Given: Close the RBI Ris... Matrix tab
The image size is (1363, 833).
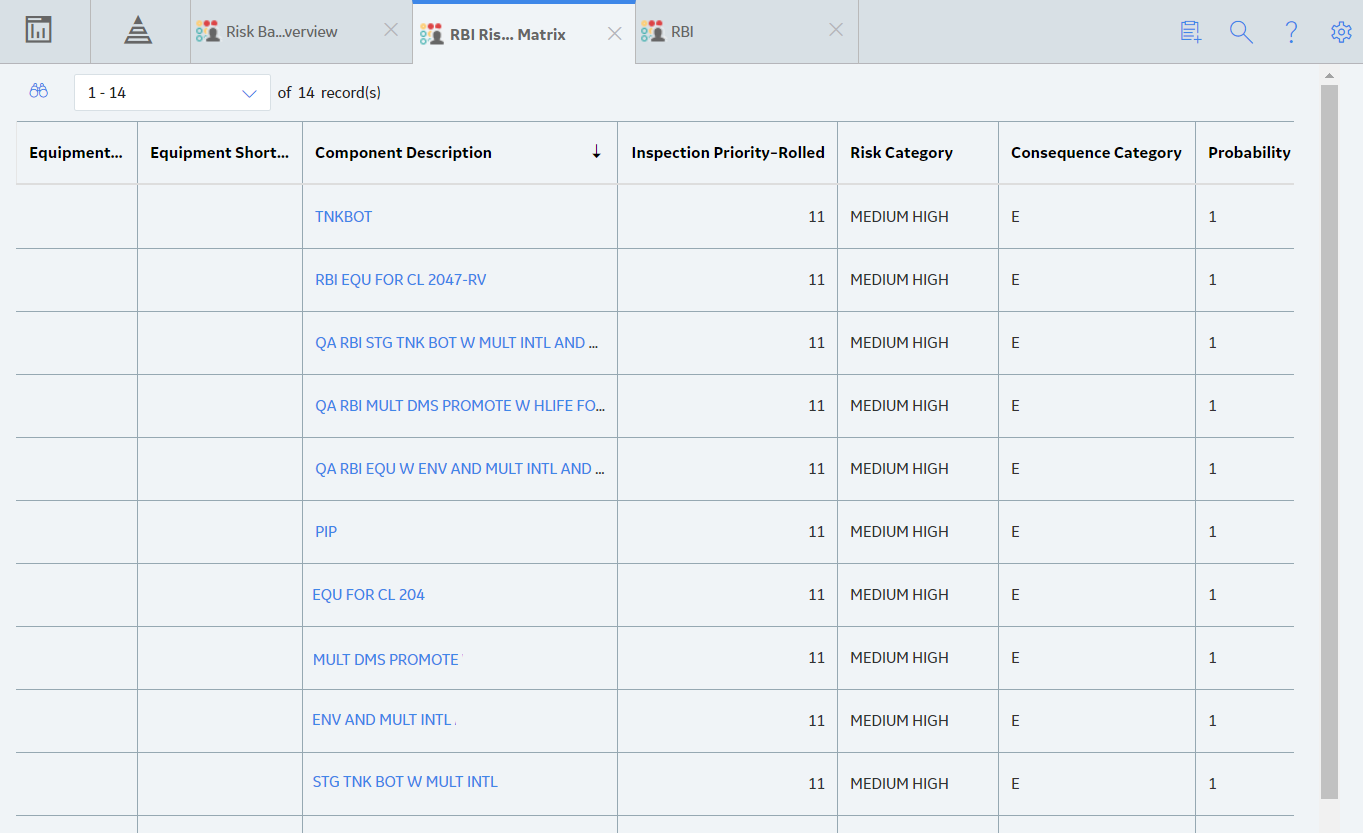Looking at the screenshot, I should pyautogui.click(x=615, y=34).
